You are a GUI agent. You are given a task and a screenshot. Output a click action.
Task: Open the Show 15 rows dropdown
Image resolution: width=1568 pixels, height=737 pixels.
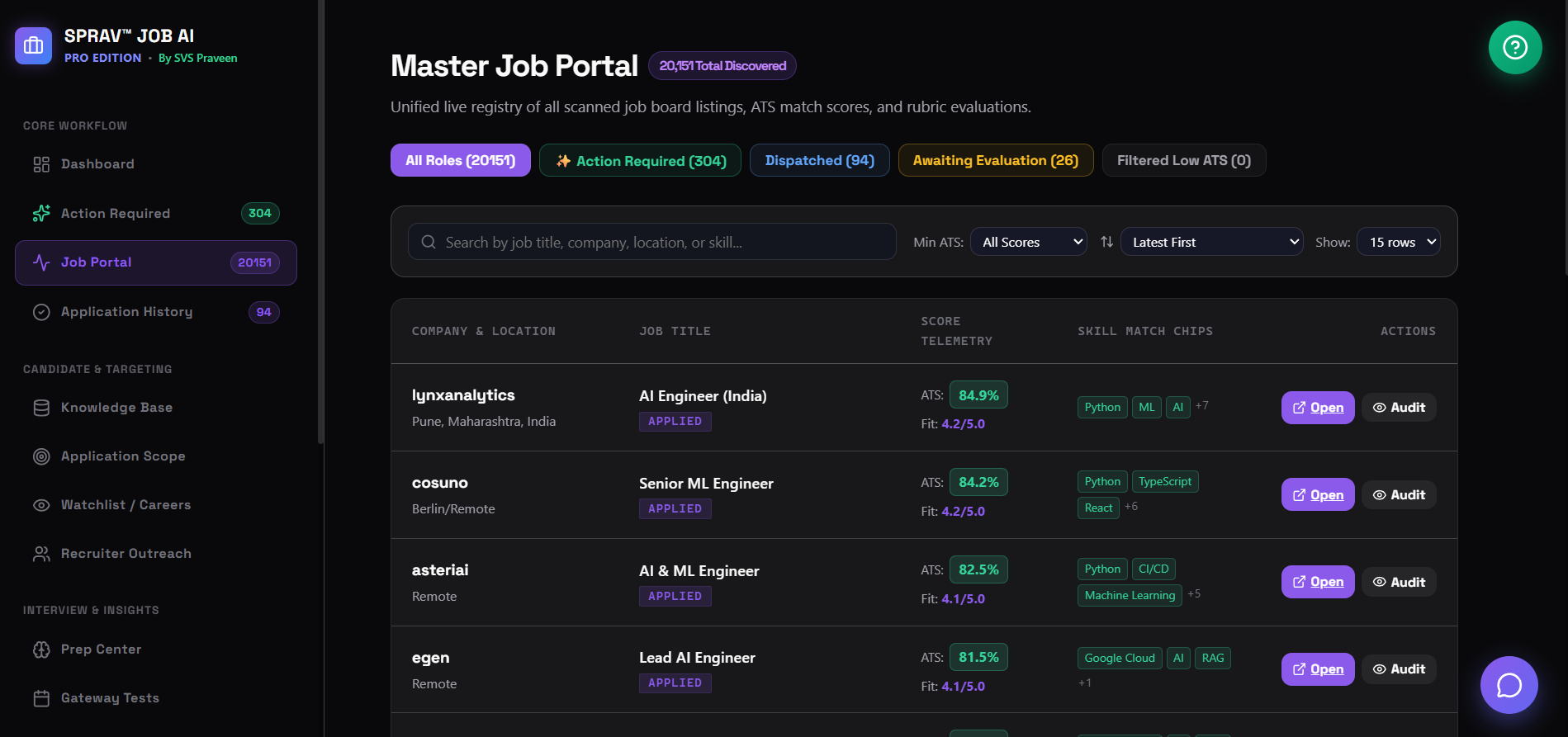click(1399, 242)
